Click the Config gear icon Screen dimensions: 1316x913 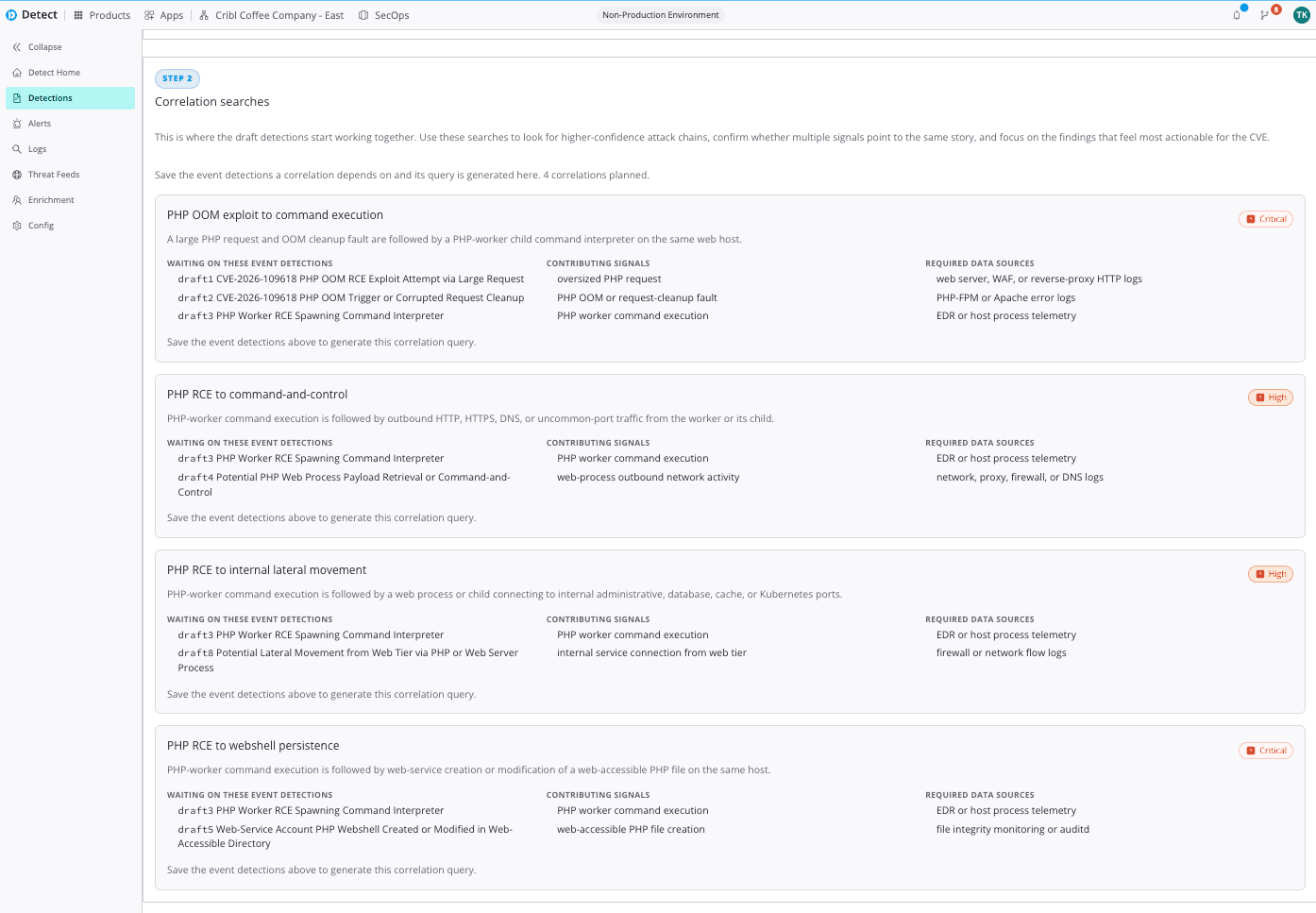17,226
